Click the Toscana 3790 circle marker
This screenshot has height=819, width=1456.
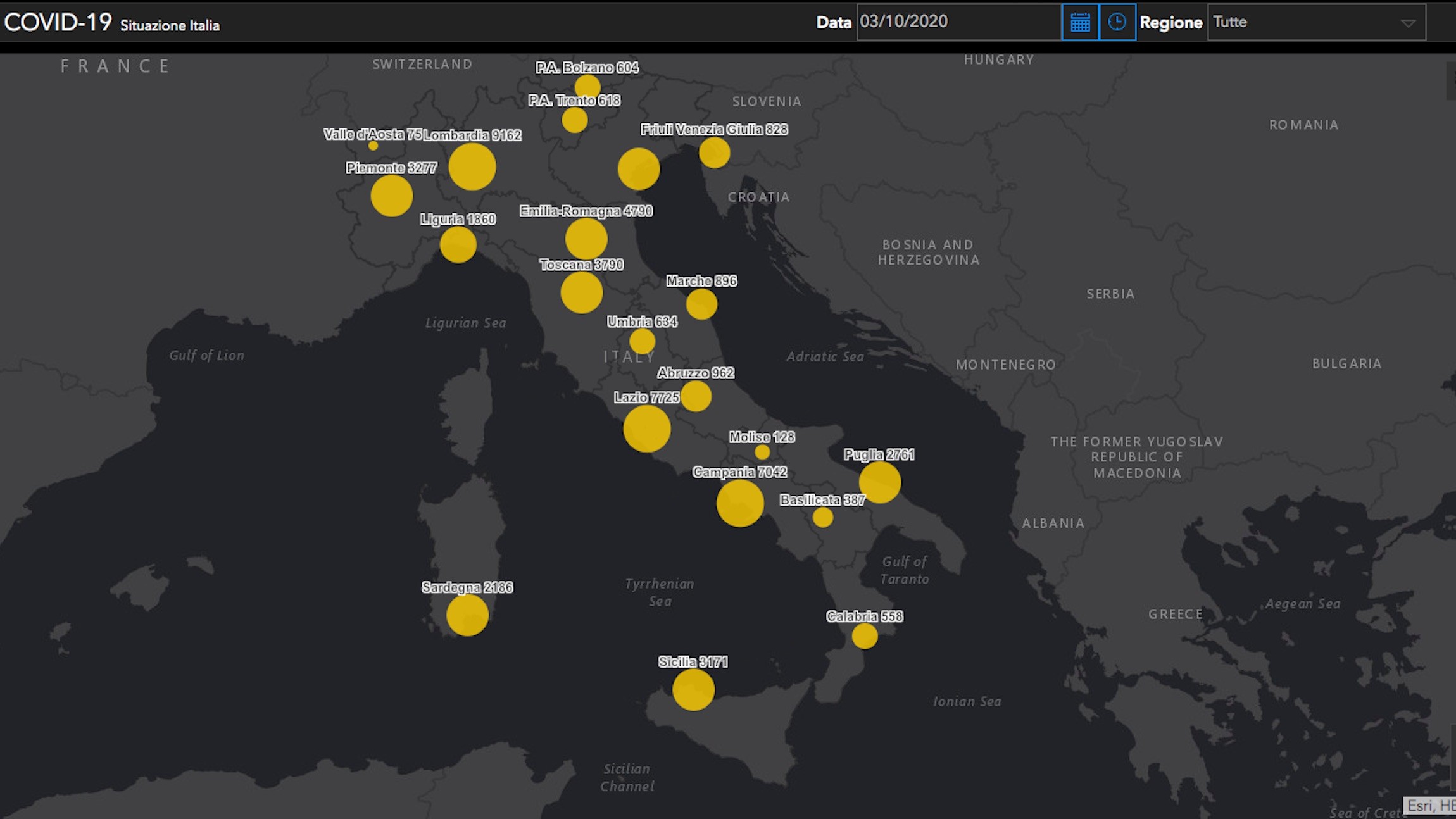click(x=581, y=292)
